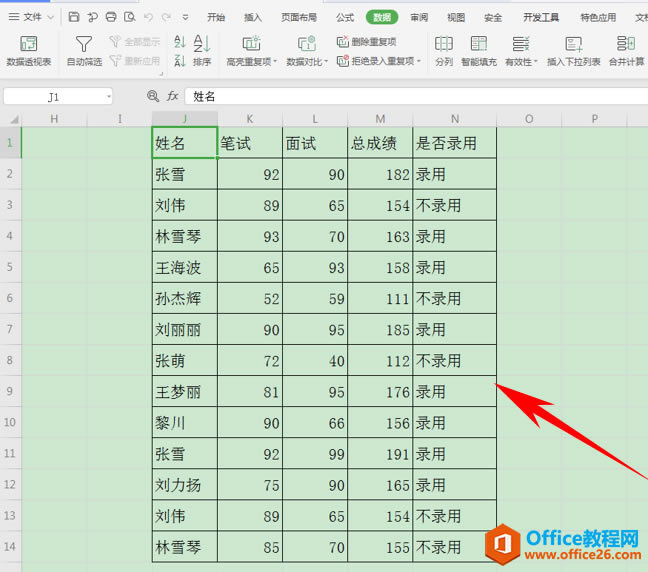Switch to the 开发工具 tab
Viewport: 648px width, 572px height.
pyautogui.click(x=541, y=17)
